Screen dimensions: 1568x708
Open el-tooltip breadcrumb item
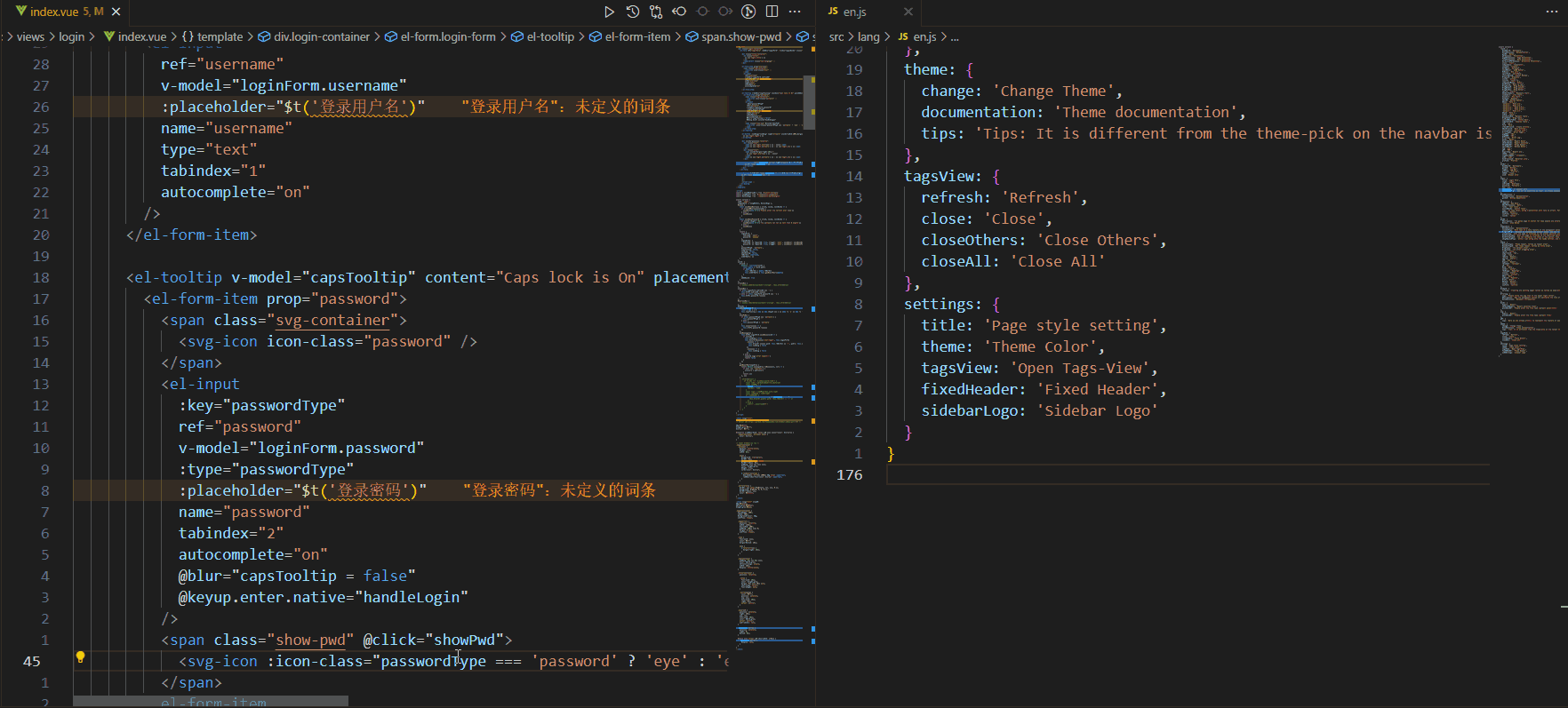pos(543,36)
